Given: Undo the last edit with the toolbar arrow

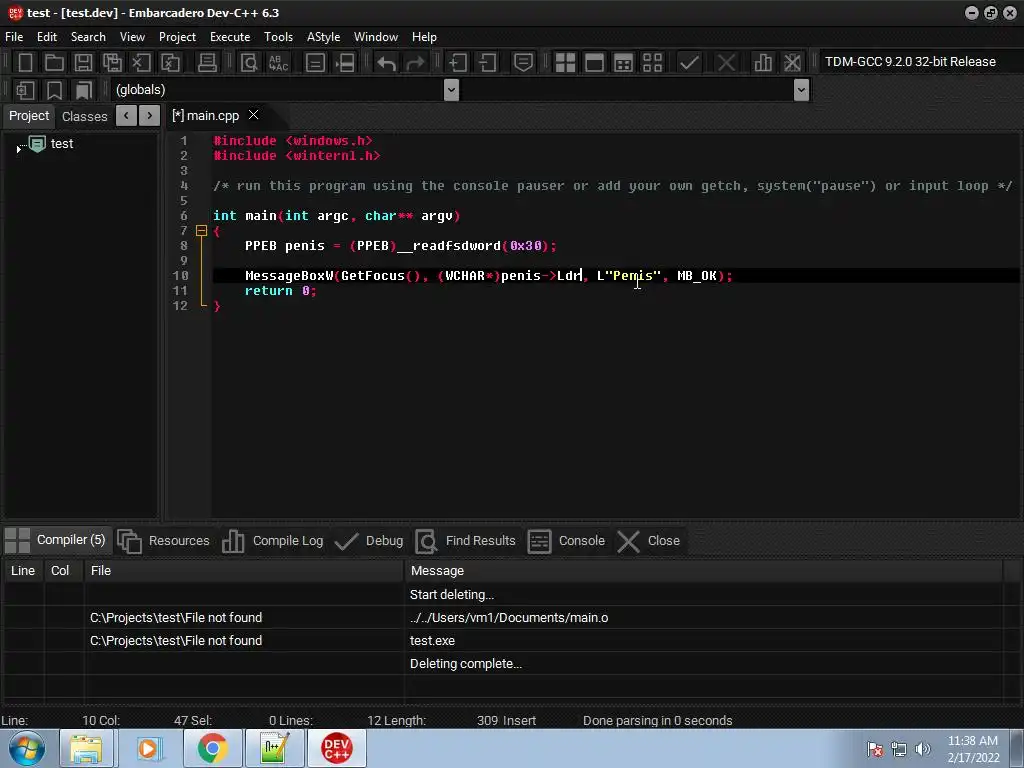Looking at the screenshot, I should pos(387,63).
